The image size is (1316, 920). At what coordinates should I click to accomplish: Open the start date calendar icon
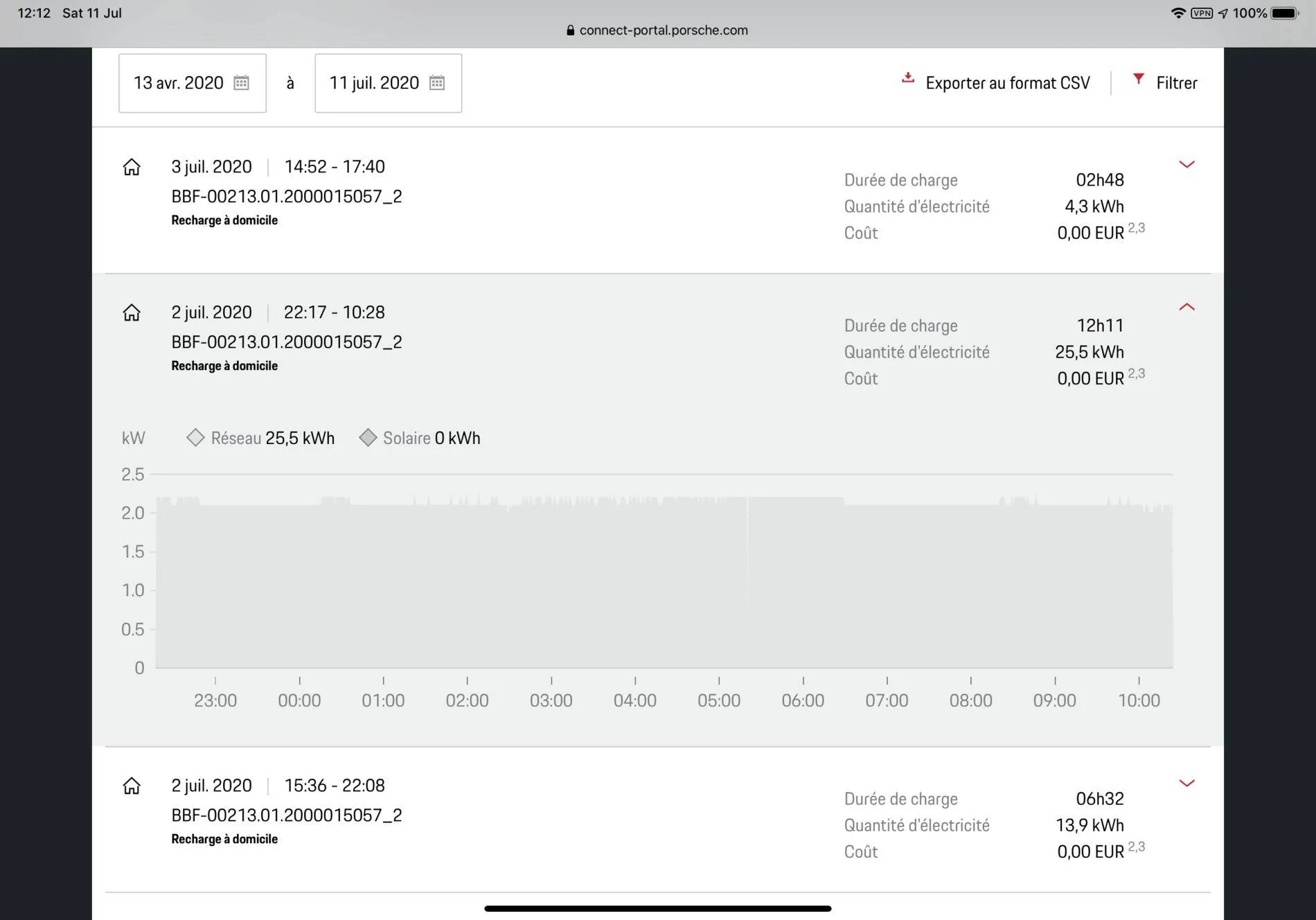(241, 83)
